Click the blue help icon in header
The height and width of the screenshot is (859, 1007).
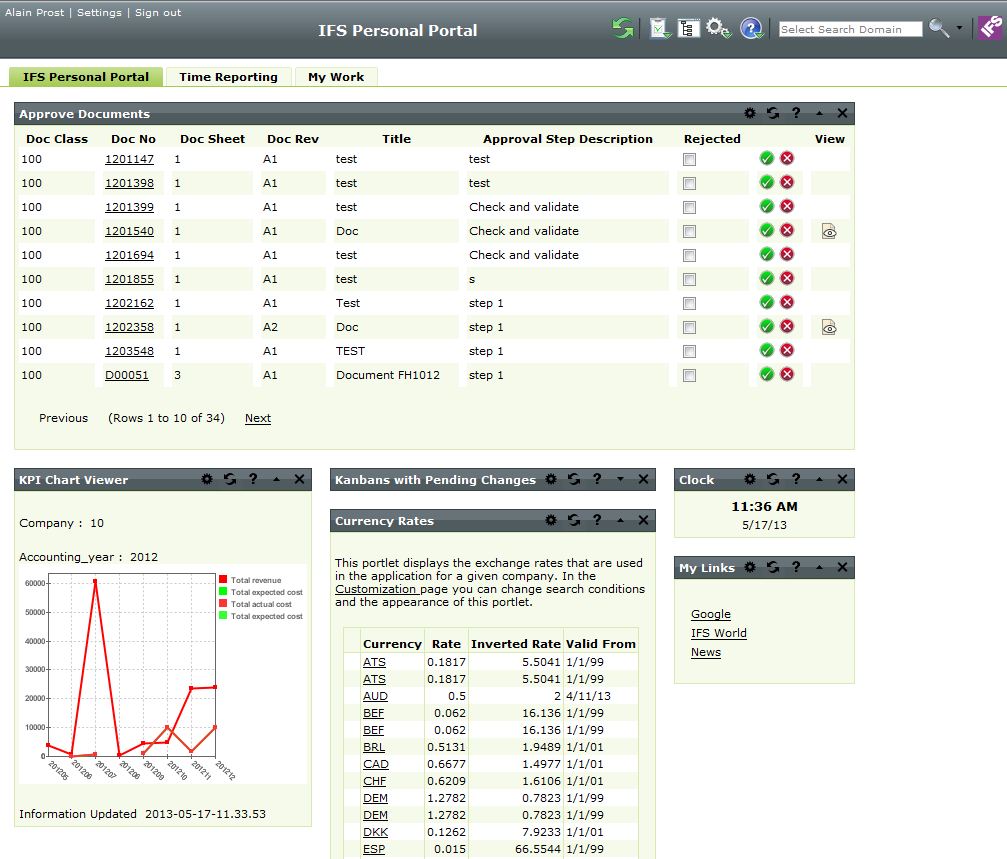click(x=751, y=29)
